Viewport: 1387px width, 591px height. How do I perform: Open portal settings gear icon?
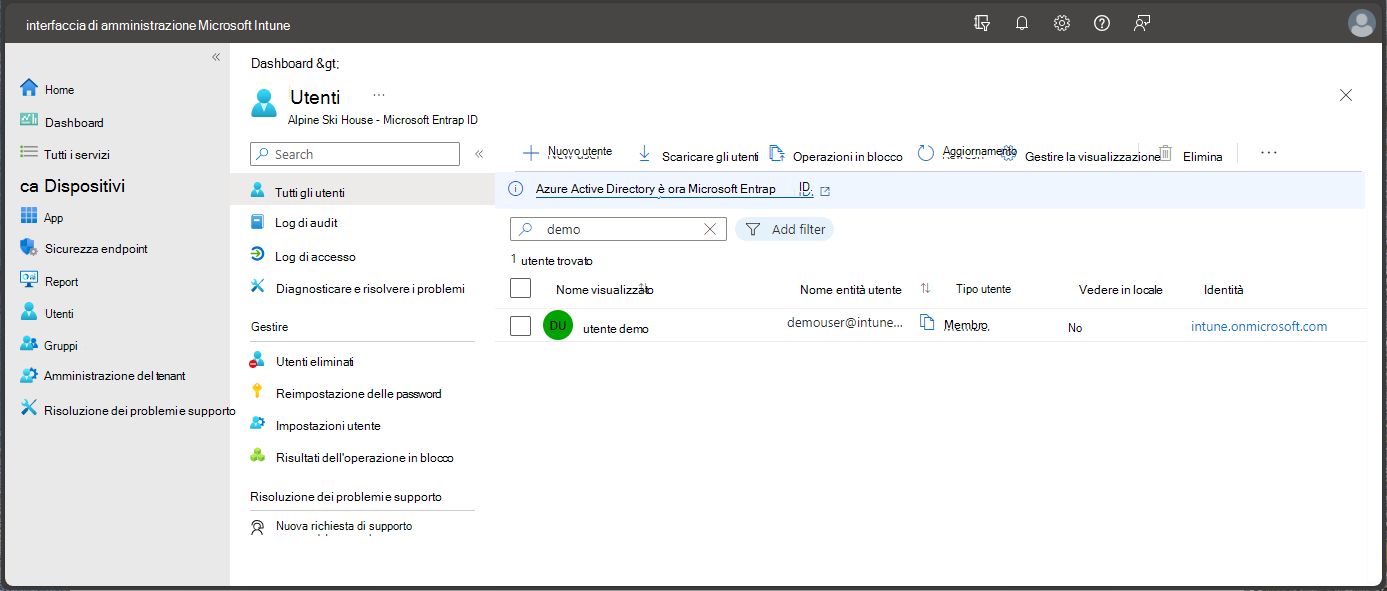[1062, 23]
